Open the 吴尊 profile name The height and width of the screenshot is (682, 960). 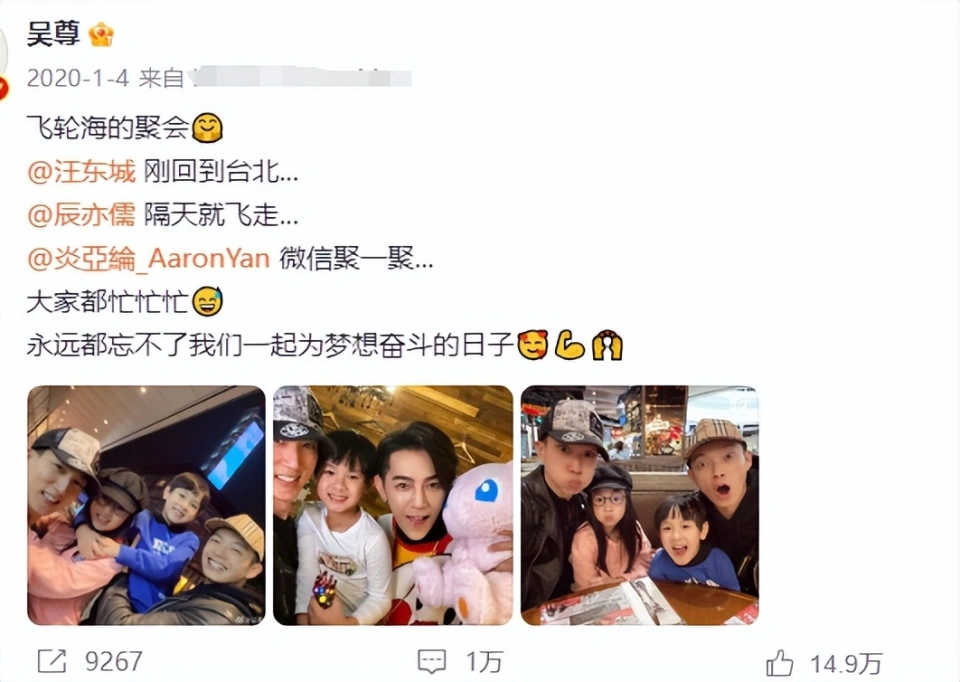[53, 34]
